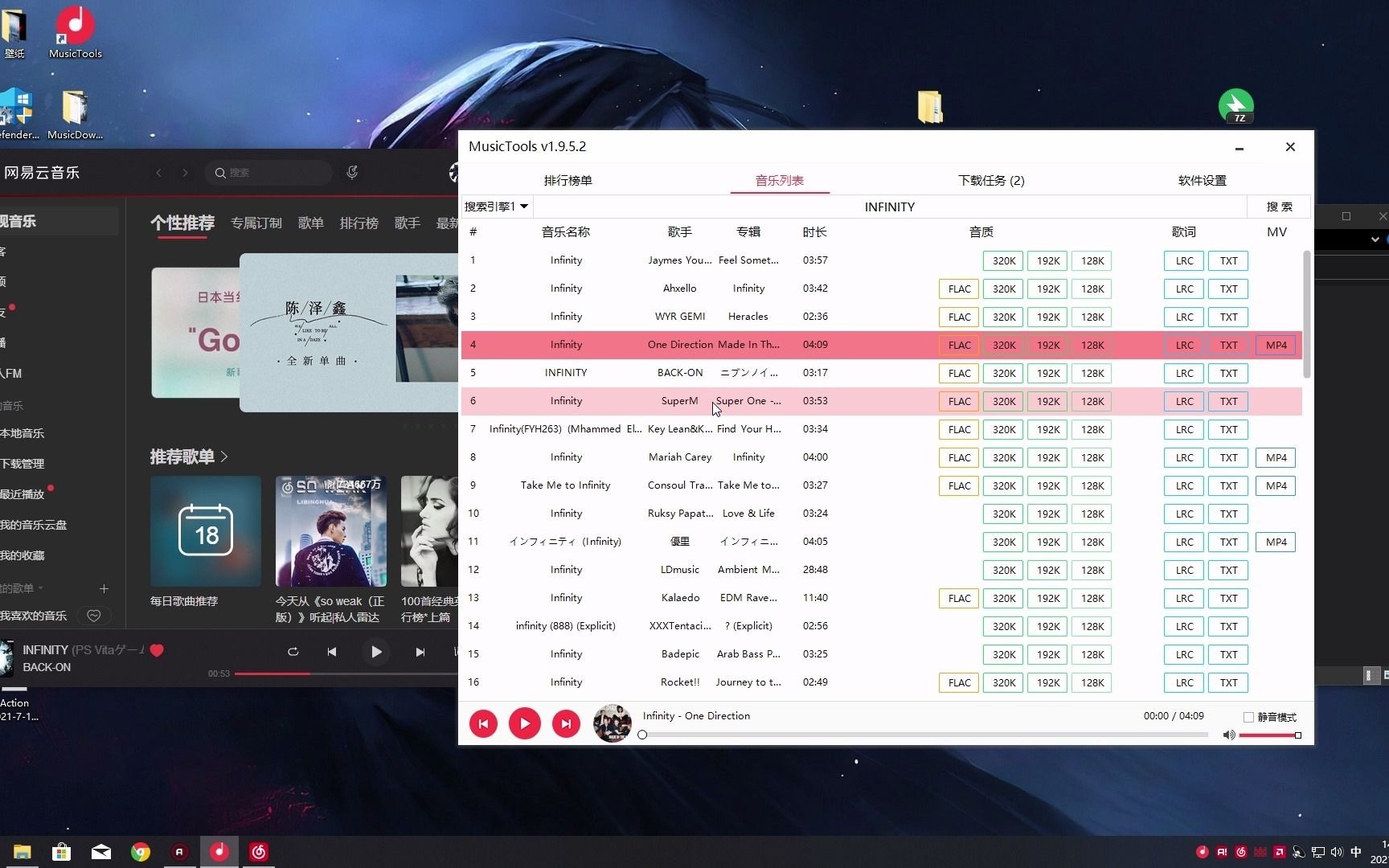Click system tray volume icon

tap(1336, 852)
